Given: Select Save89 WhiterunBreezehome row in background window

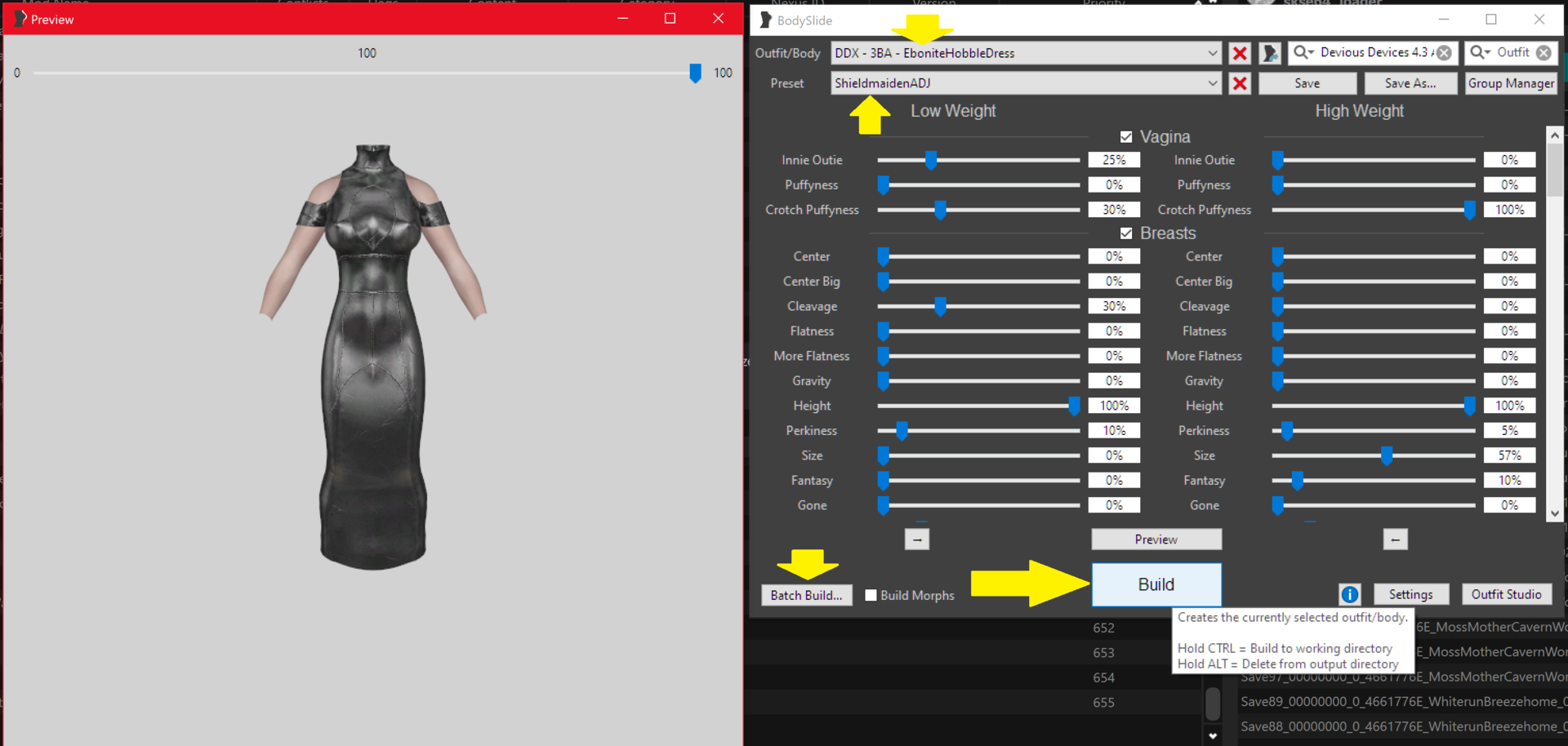Looking at the screenshot, I should point(1401,702).
